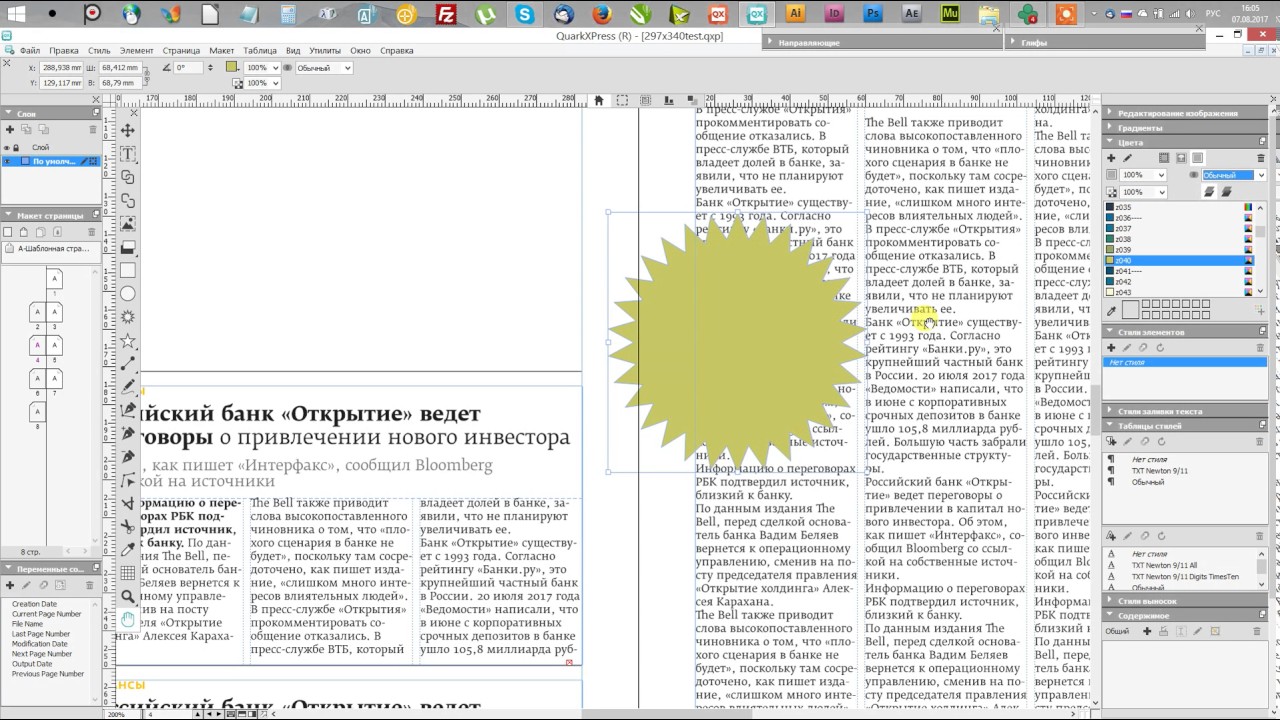The image size is (1280, 720).
Task: Open the Элемент menu
Action: [137, 50]
